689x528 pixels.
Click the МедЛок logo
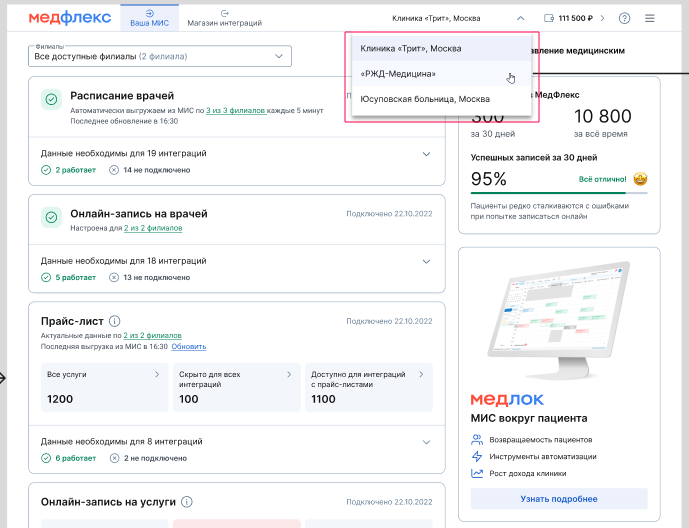(507, 399)
